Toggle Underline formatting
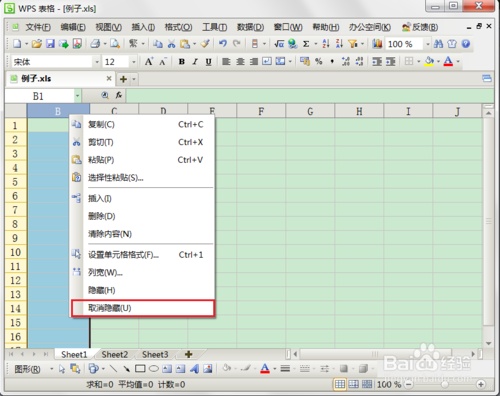This screenshot has width=500, height=396. tap(209, 61)
